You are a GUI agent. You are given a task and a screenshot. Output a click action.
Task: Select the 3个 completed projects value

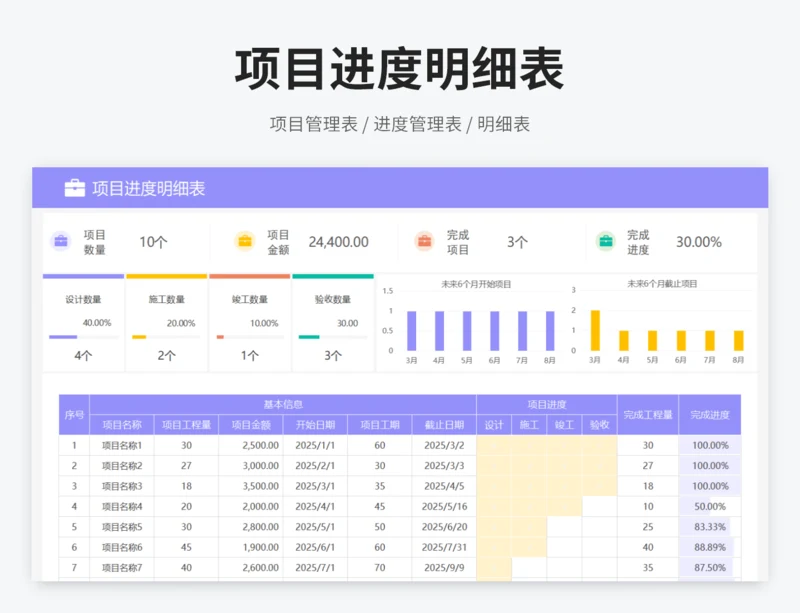517,242
